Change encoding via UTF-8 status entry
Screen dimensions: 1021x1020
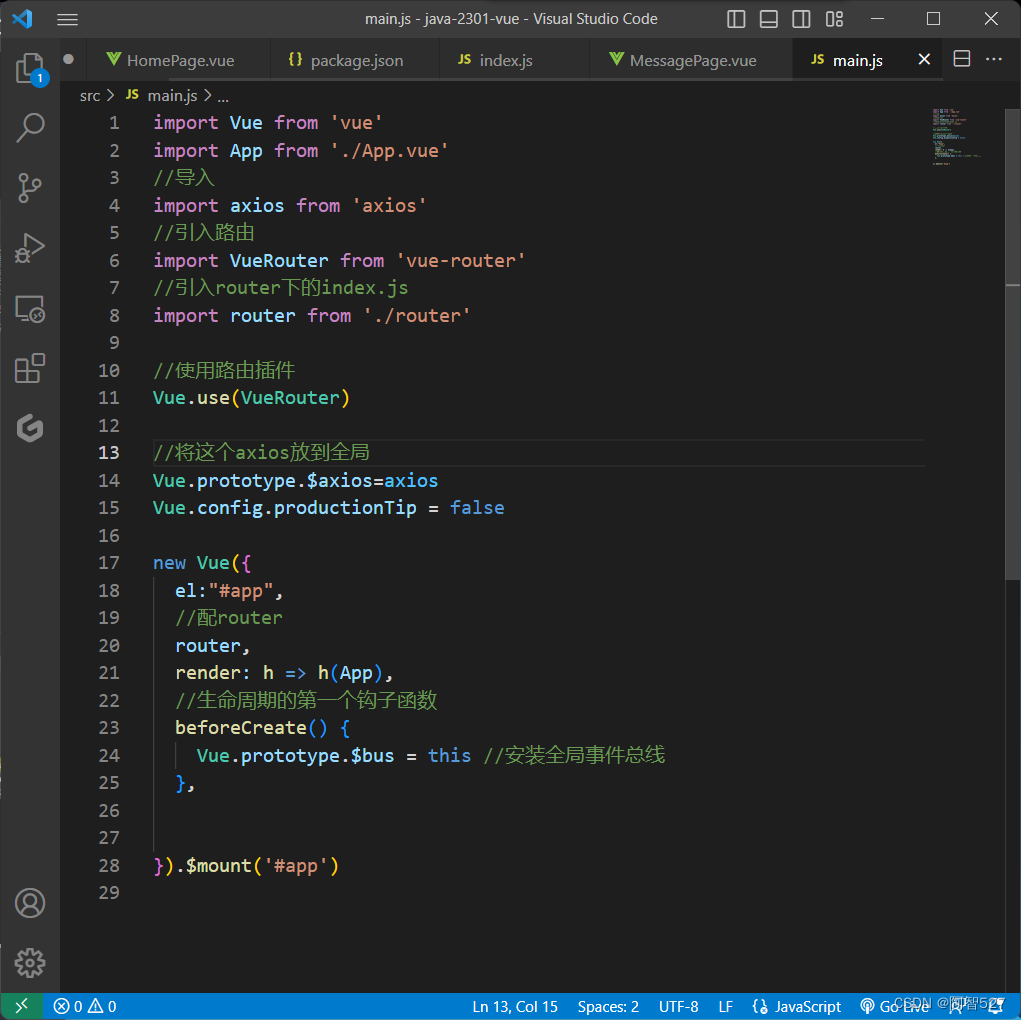click(x=678, y=1006)
